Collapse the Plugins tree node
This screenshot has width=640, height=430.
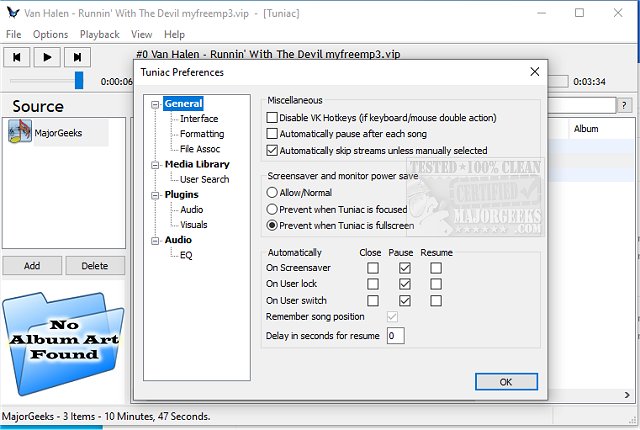[155, 195]
